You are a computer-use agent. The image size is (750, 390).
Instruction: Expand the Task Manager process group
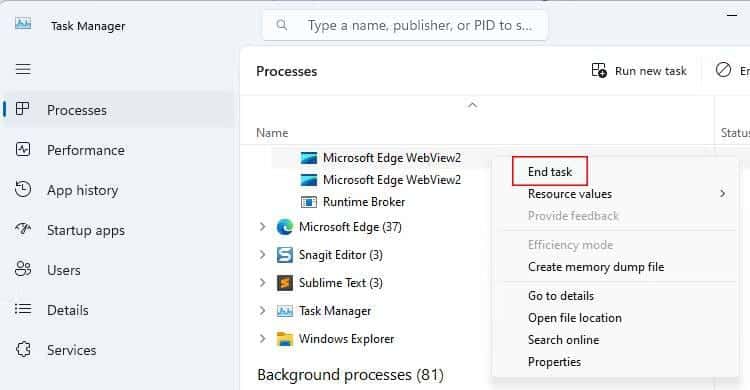[x=262, y=311]
